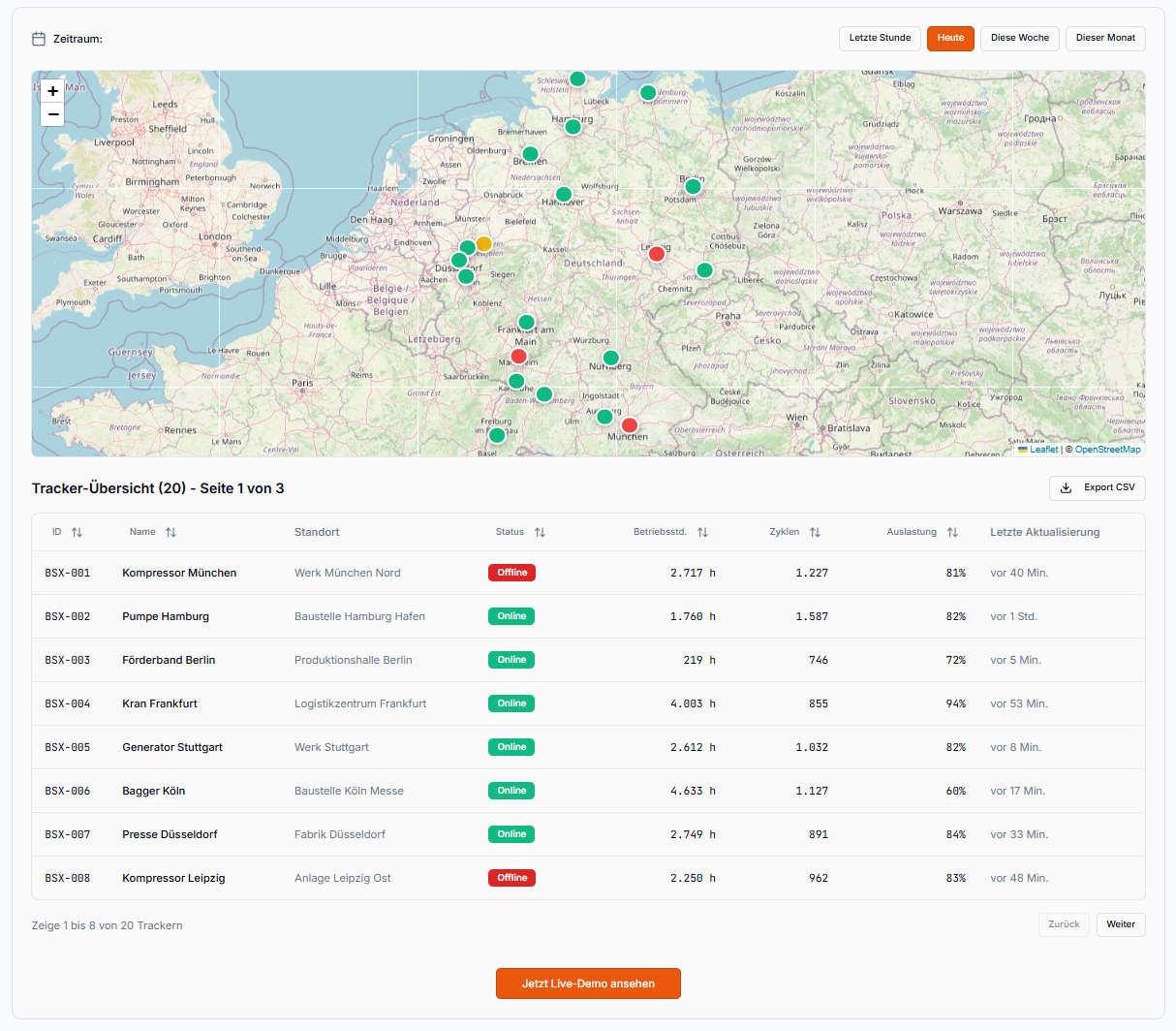Sort the Betriebsstd. column

[703, 532]
